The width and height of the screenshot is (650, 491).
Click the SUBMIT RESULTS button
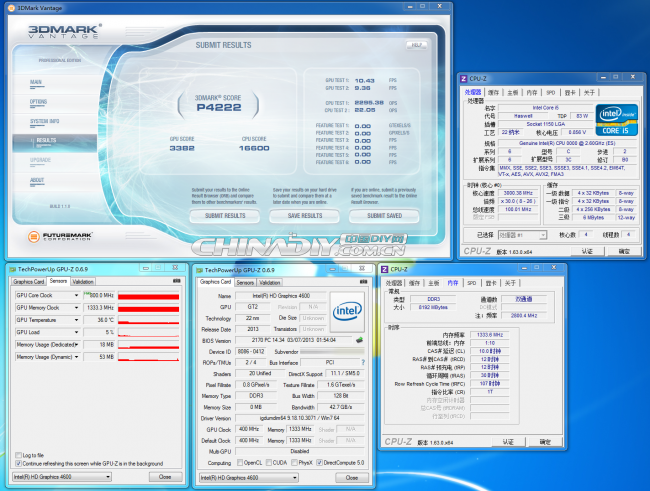pos(225,216)
